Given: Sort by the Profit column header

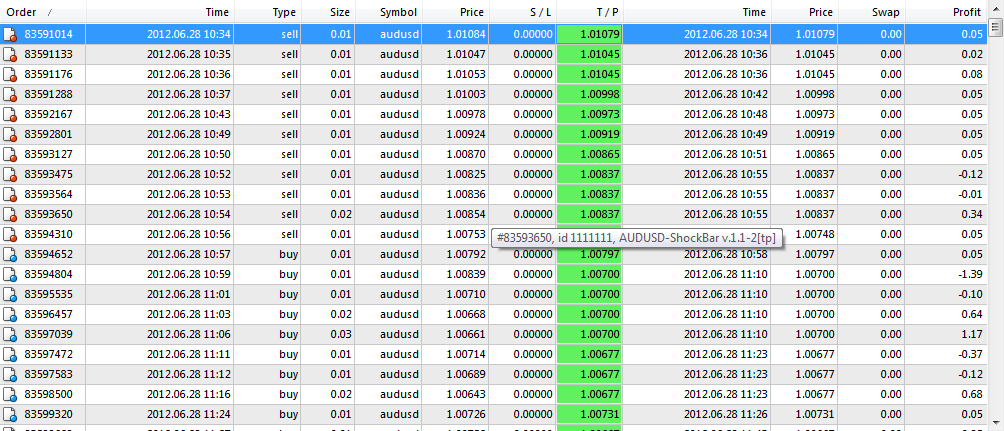Looking at the screenshot, I should click(946, 12).
